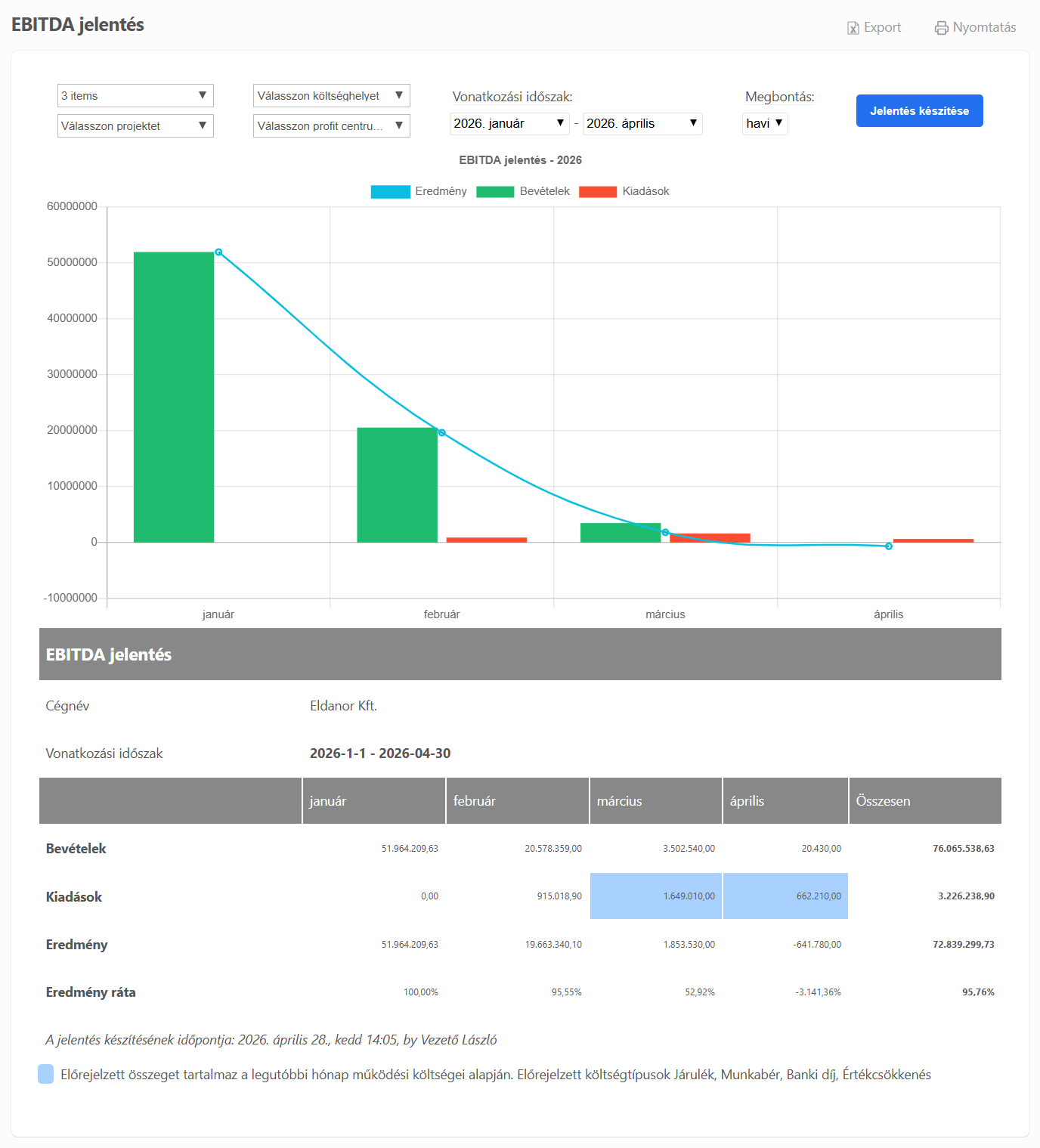Click the február data point on line
Screen dimensions: 1040x1148
click(x=442, y=433)
